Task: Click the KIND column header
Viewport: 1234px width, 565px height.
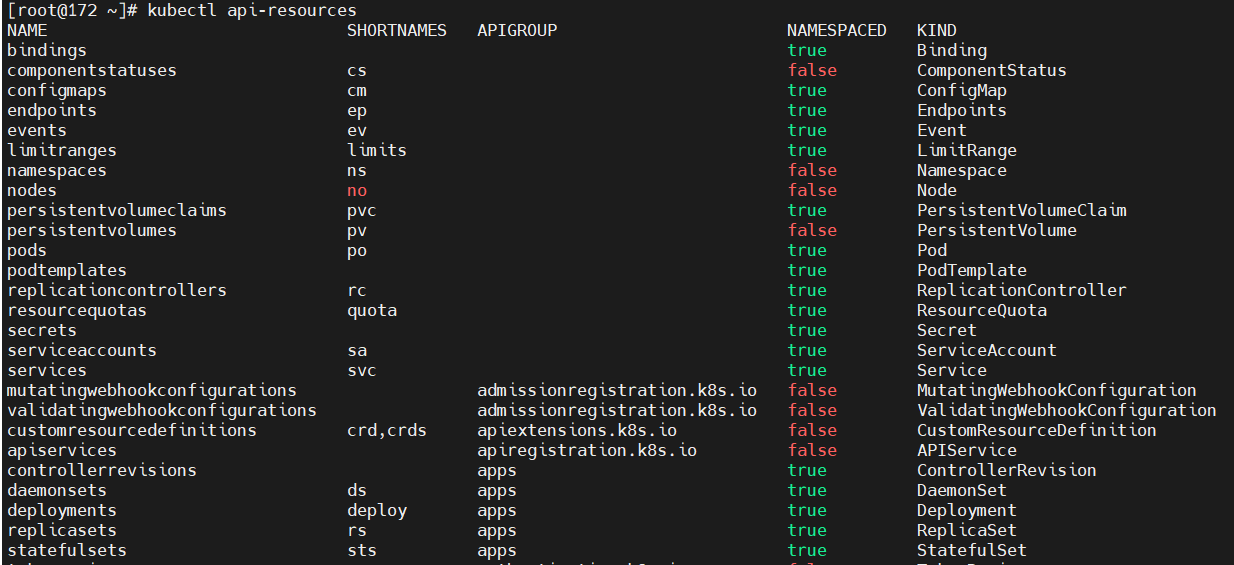Action: tap(936, 30)
